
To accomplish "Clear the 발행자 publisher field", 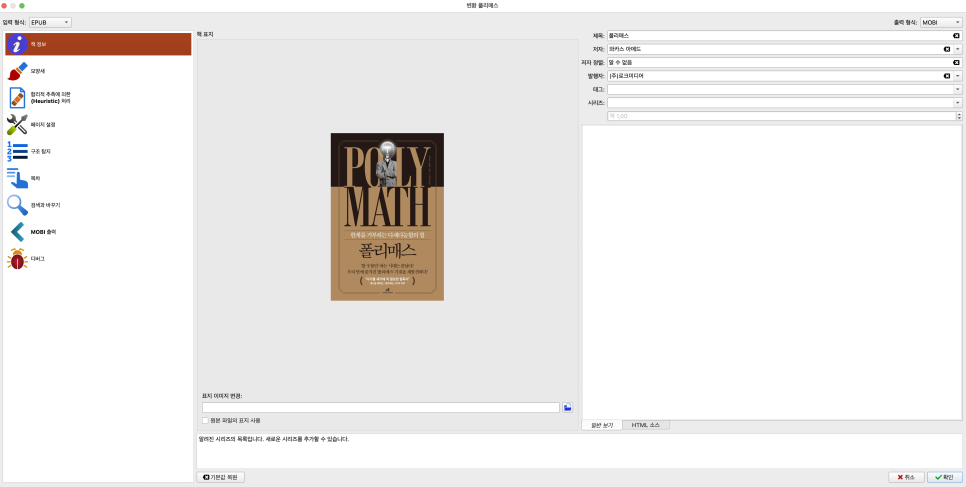I will tap(946, 76).
